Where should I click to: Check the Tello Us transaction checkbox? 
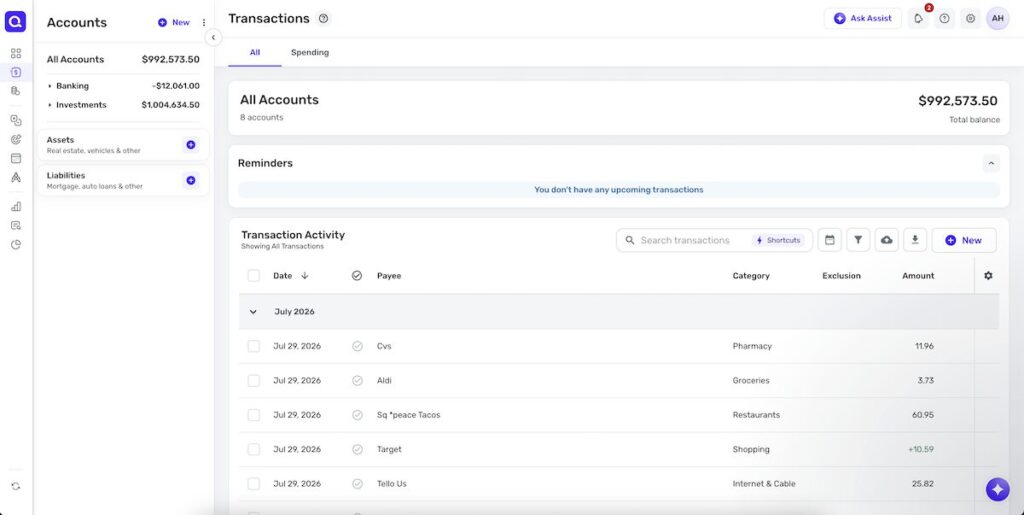click(x=253, y=484)
